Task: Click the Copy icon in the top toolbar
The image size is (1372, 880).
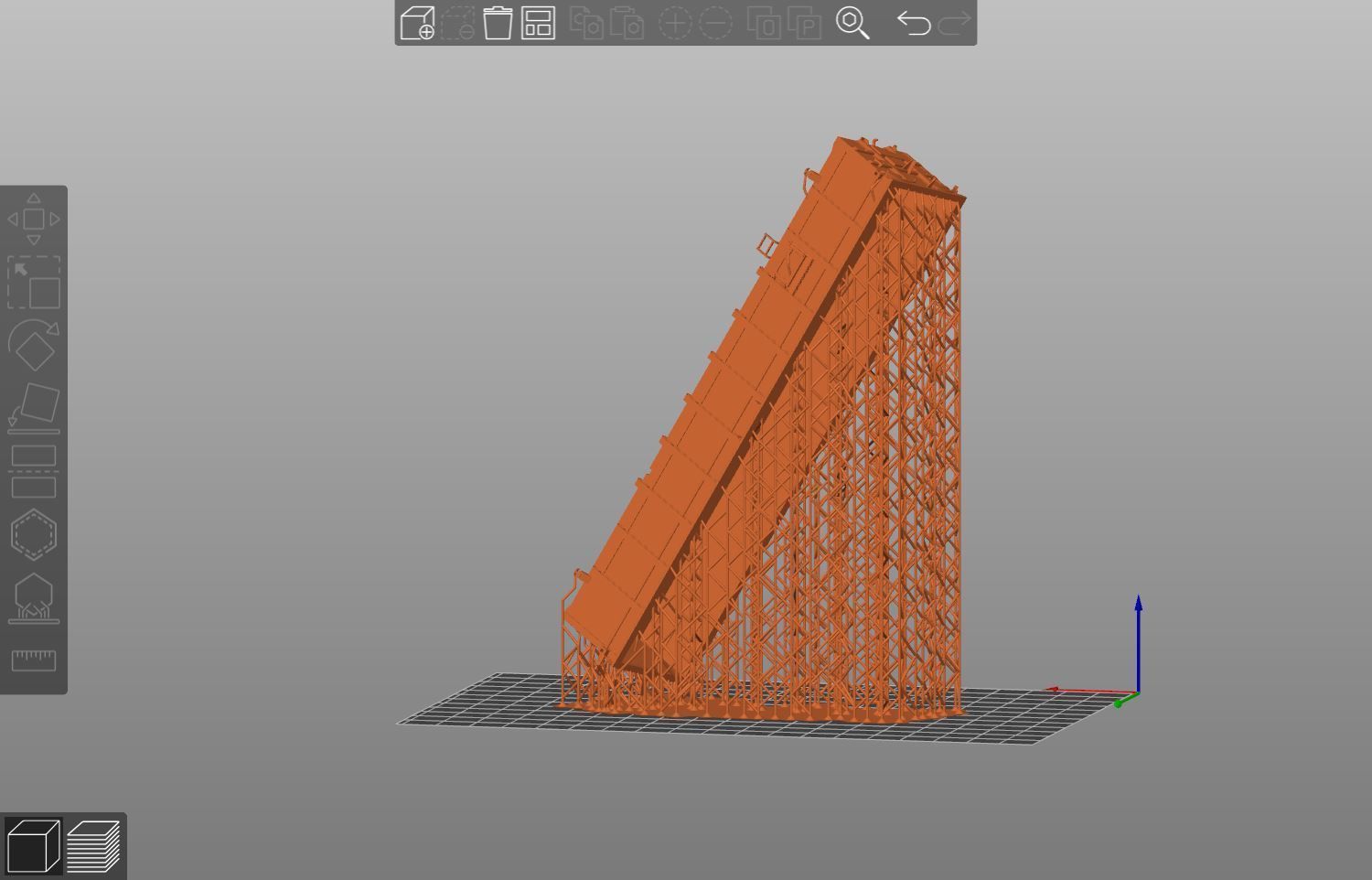Action: tap(586, 23)
